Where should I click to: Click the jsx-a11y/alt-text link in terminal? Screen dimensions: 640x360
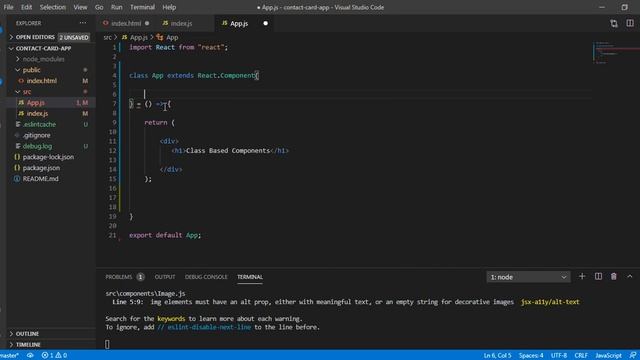click(550, 302)
